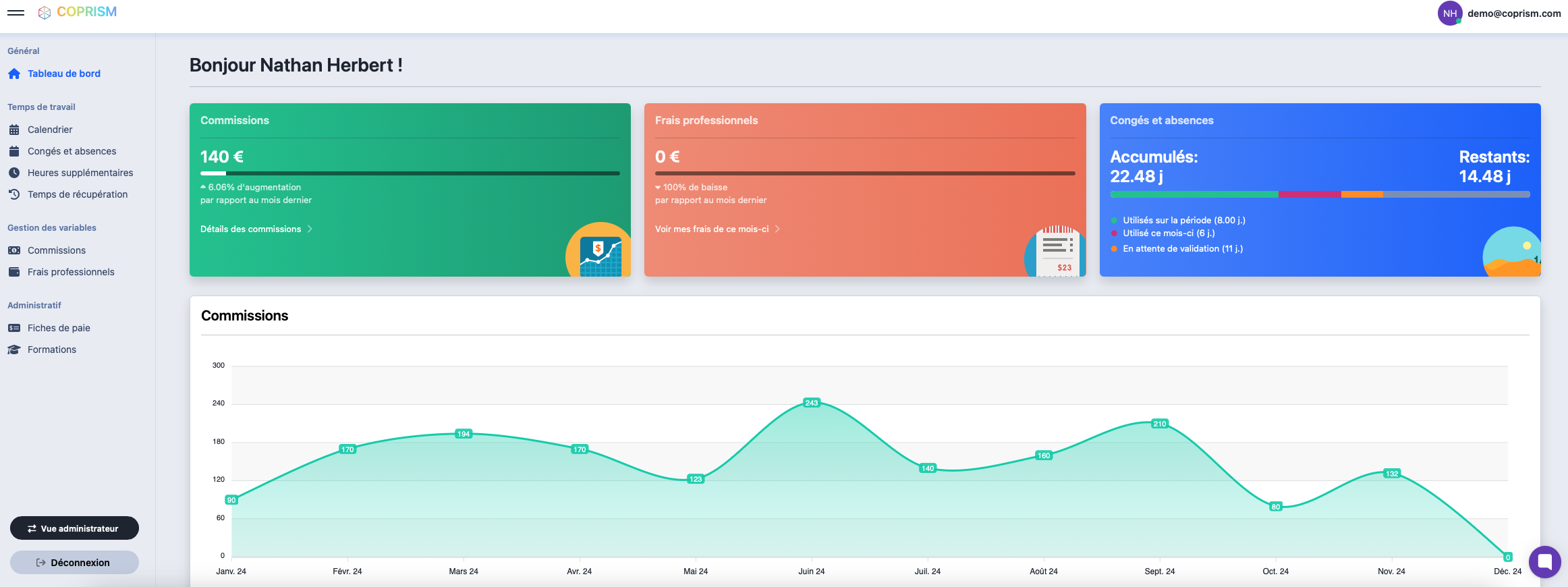Click green dot legend Utilisés sur la période
Image resolution: width=1568 pixels, height=587 pixels.
pos(1114,221)
